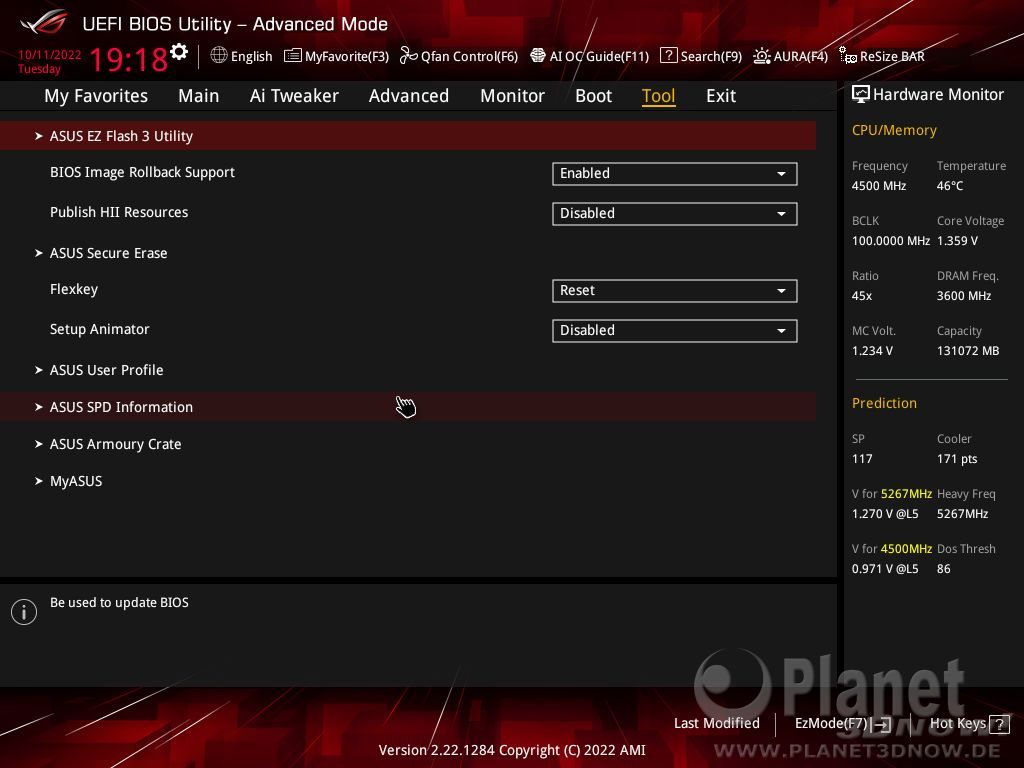Go to the Monitor tab
The image size is (1024, 768).
point(513,96)
